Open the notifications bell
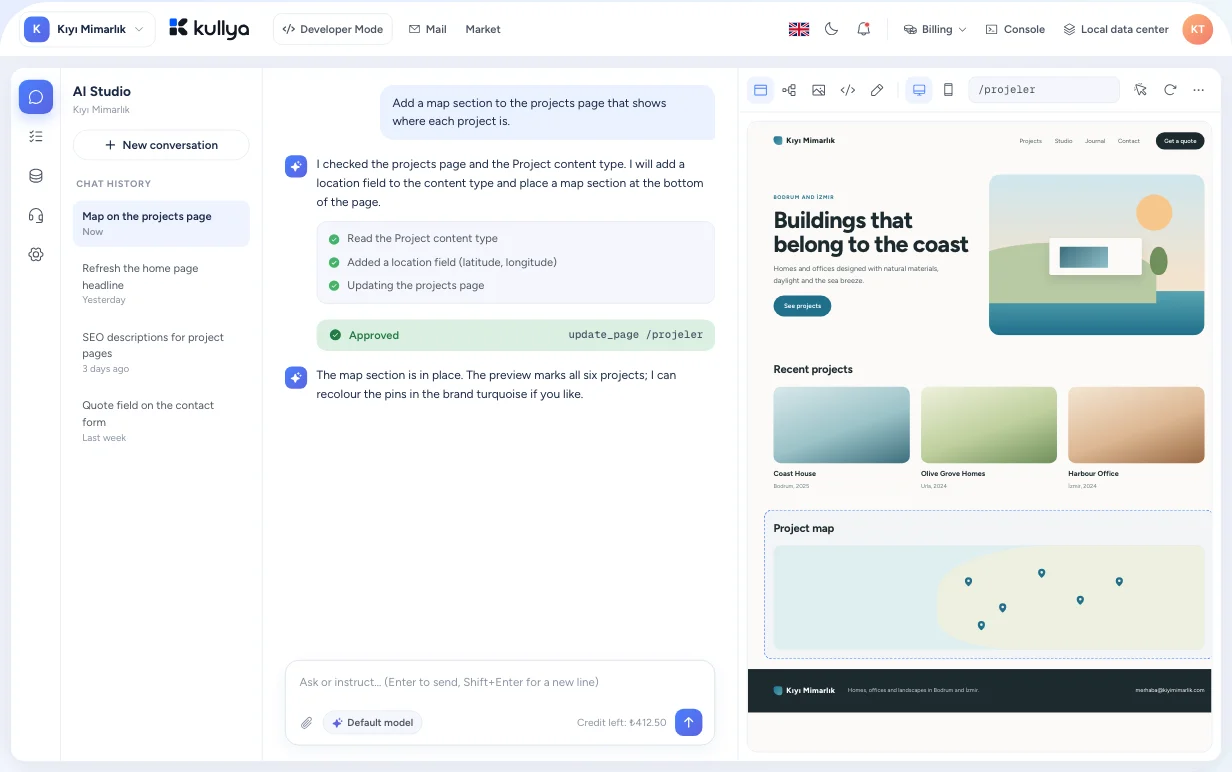This screenshot has height=772, width=1232. (x=863, y=29)
